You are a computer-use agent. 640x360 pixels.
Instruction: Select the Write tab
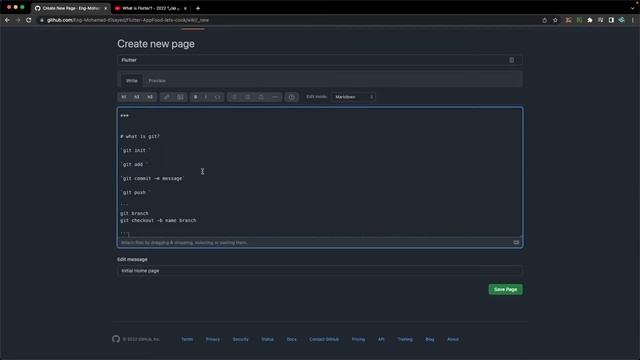coord(131,81)
